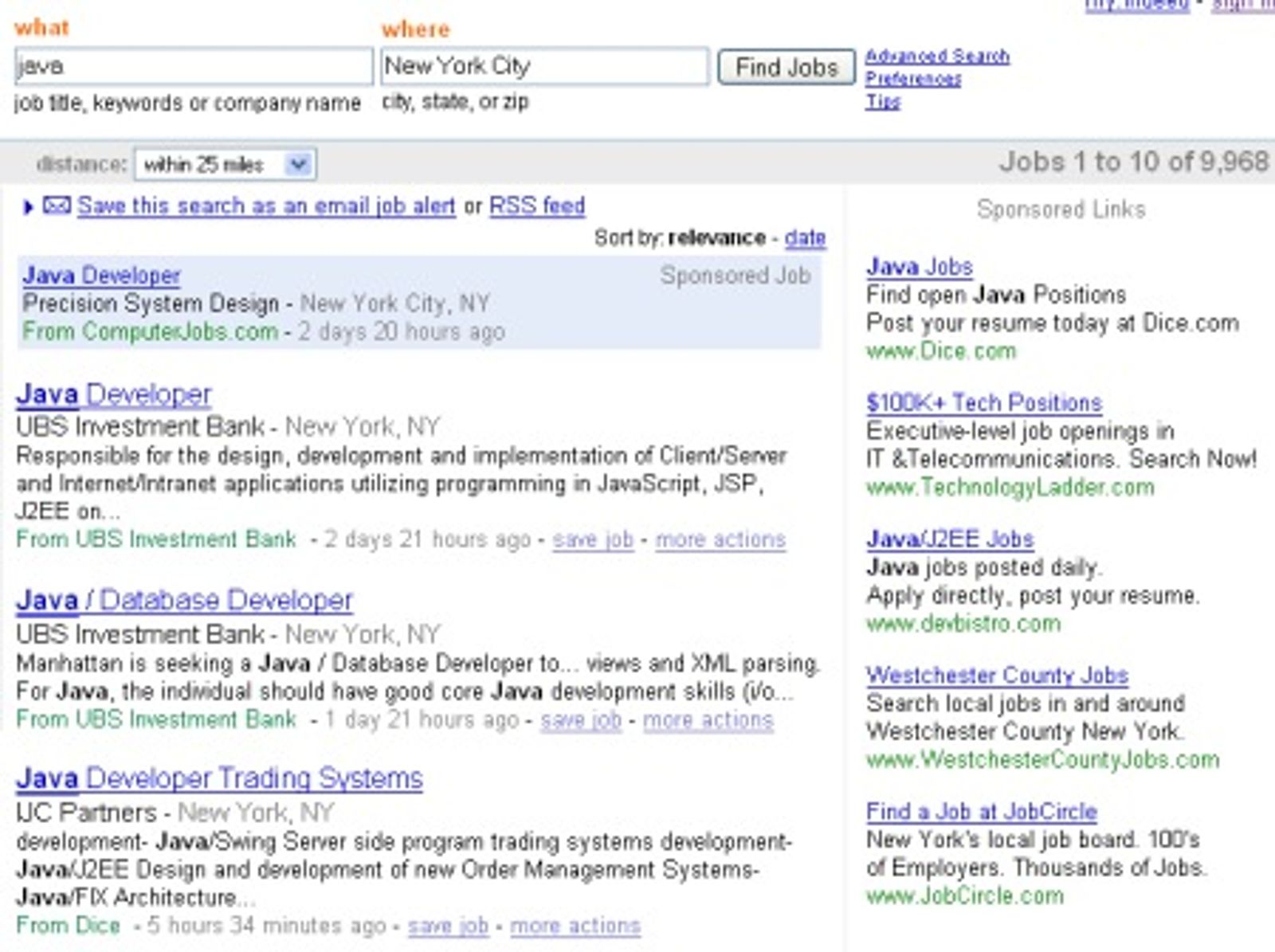The width and height of the screenshot is (1275, 952).
Task: Click 'From UBS Investment Bank' under Java Developer
Action: (155, 539)
